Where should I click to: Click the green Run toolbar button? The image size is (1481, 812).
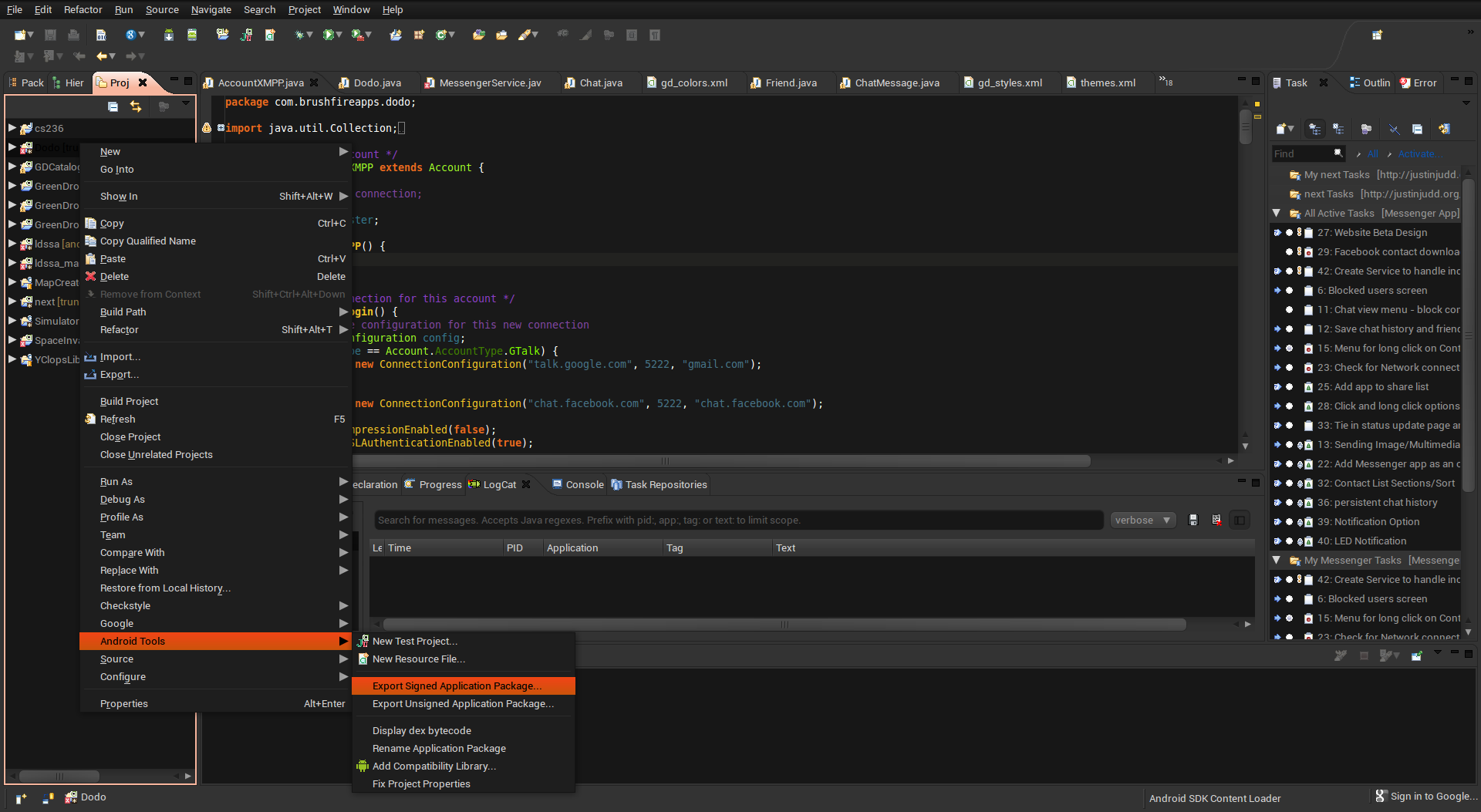(x=329, y=35)
